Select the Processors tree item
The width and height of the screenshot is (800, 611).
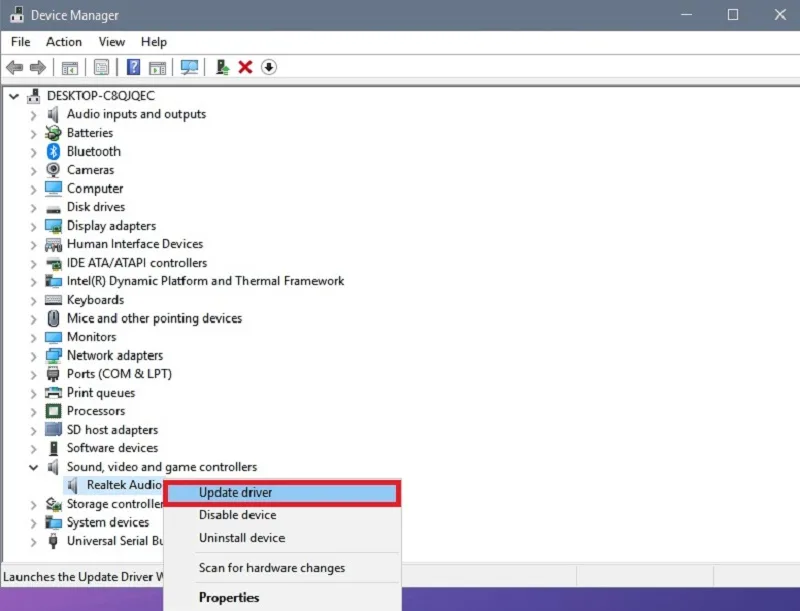pyautogui.click(x=96, y=411)
